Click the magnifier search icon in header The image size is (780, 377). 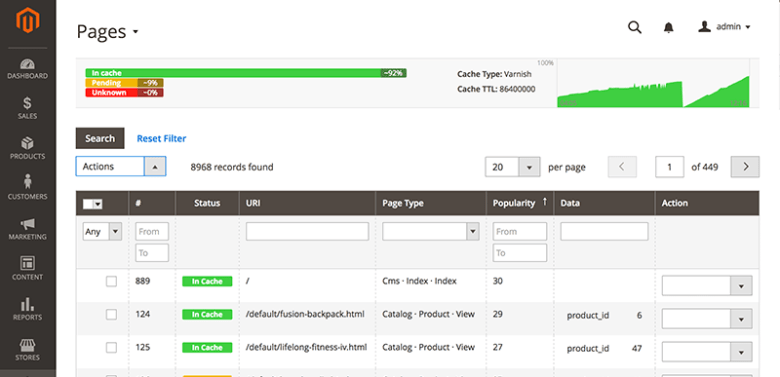click(x=634, y=27)
